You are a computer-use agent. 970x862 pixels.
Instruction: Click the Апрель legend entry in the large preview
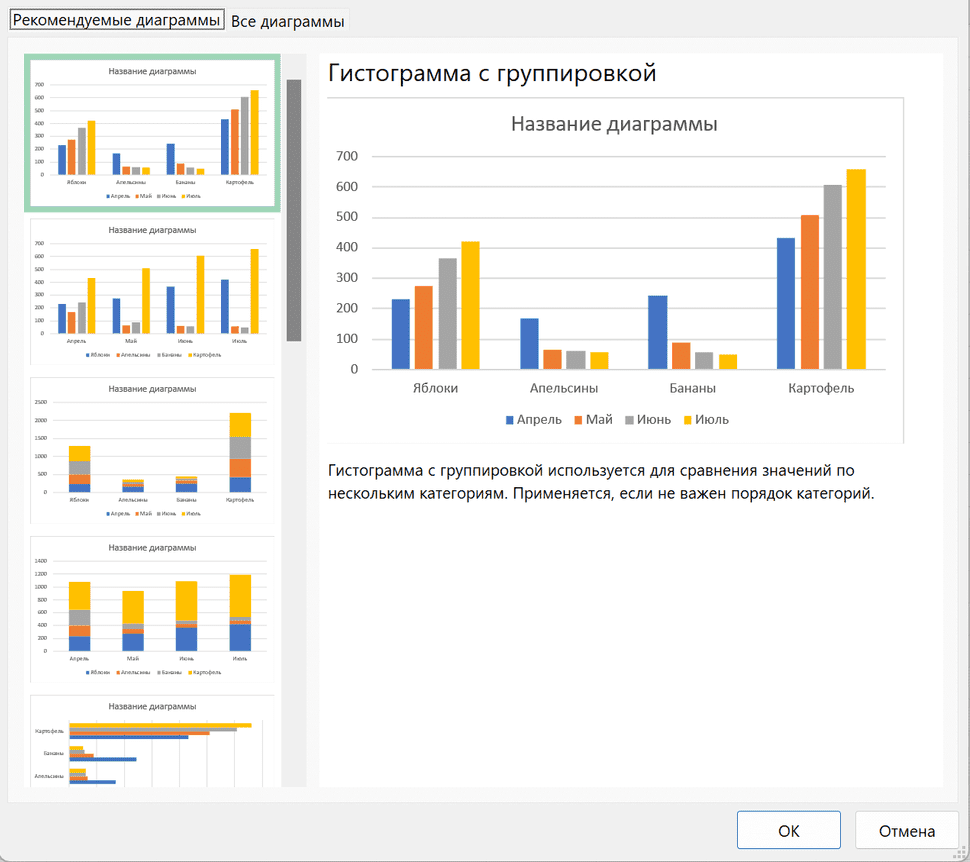tap(533, 420)
